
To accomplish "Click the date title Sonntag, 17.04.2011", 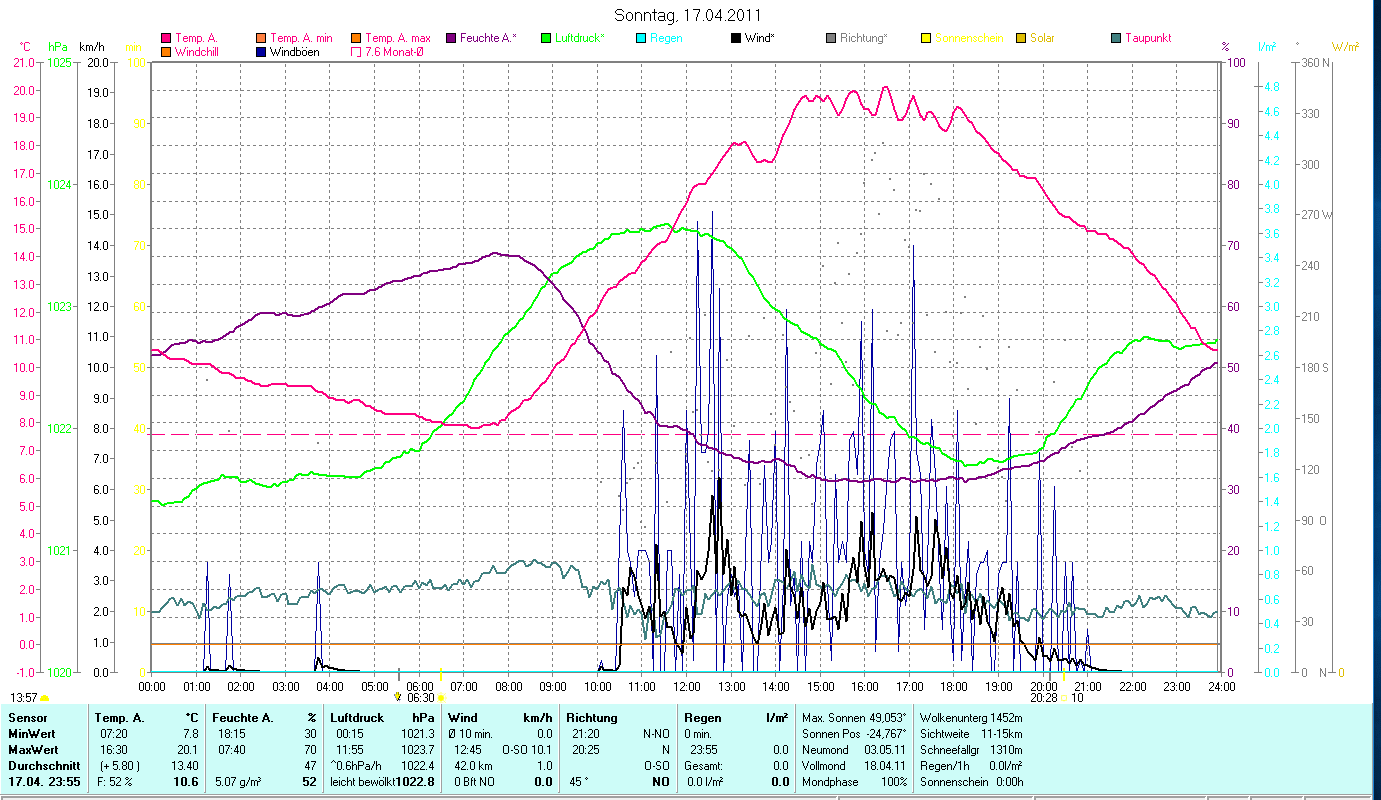I will 690,15.
